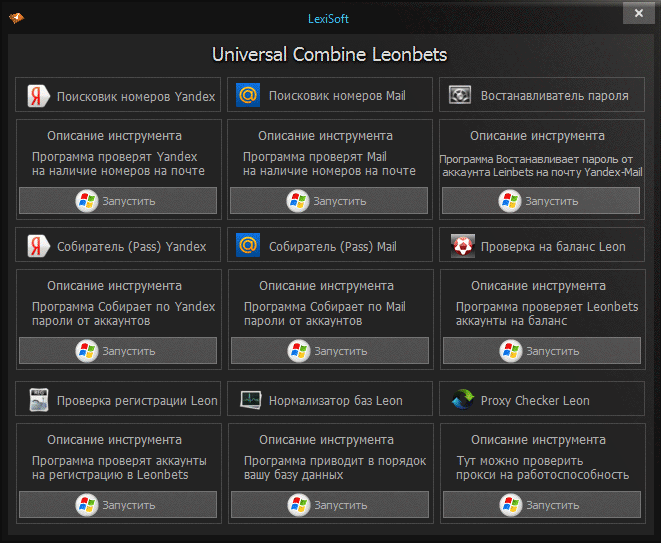Launch Проверка регистрации Leon via Запустить
The height and width of the screenshot is (543, 661).
[x=118, y=505]
